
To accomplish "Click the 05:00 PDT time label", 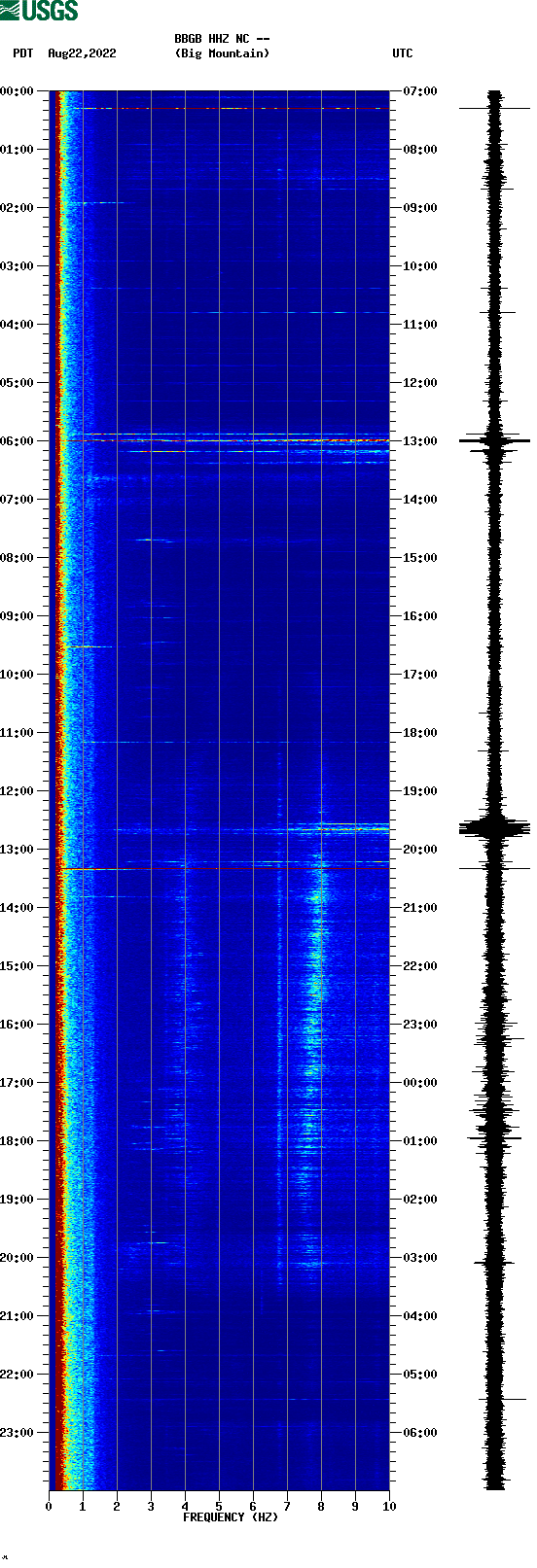I will [x=18, y=383].
